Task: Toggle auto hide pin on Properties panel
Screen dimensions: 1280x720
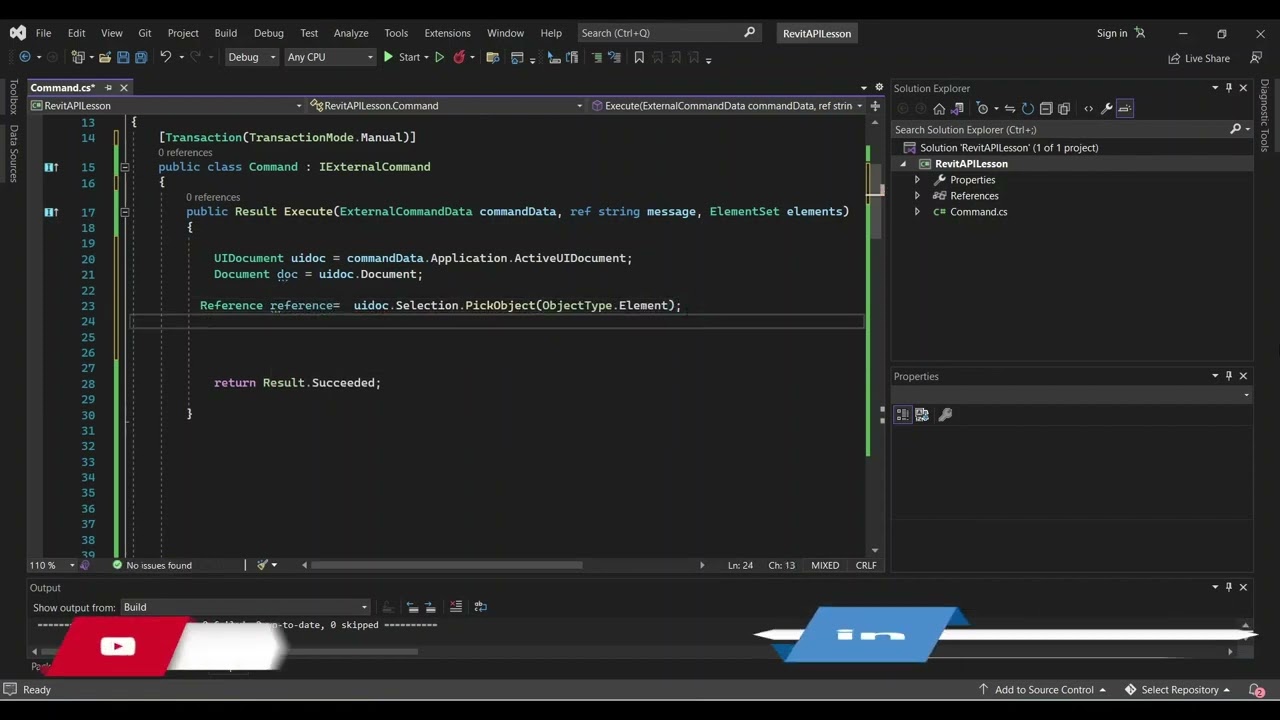Action: pos(1229,376)
